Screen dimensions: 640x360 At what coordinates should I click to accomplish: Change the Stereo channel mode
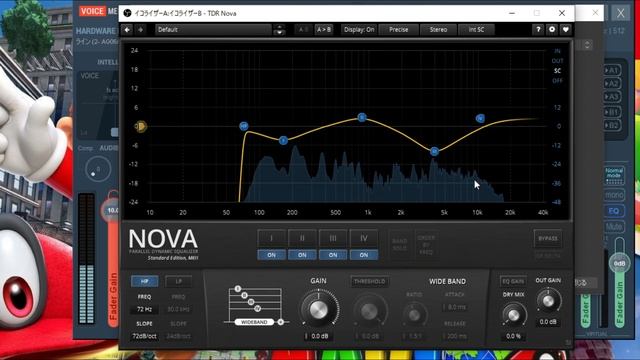[x=438, y=29]
